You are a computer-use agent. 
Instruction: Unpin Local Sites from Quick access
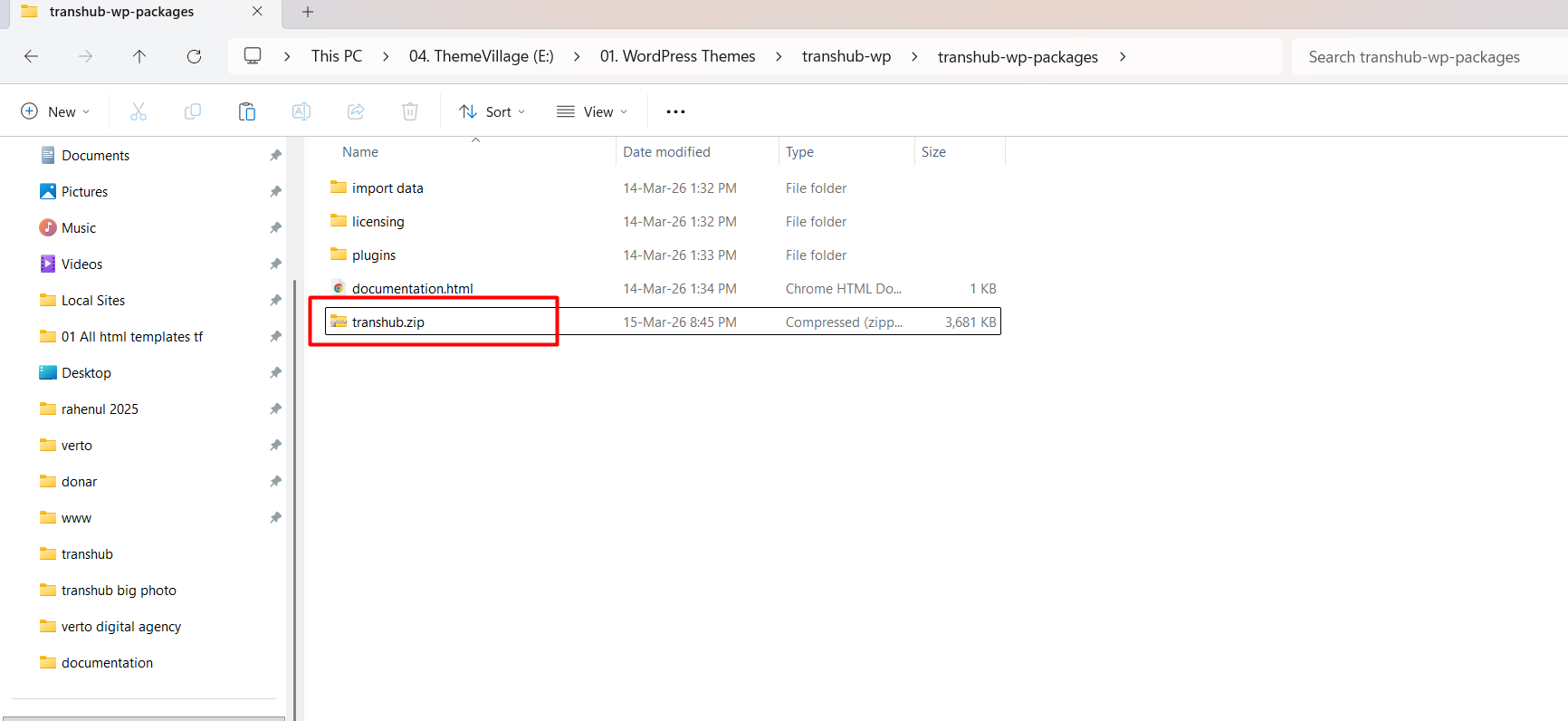[x=275, y=301]
